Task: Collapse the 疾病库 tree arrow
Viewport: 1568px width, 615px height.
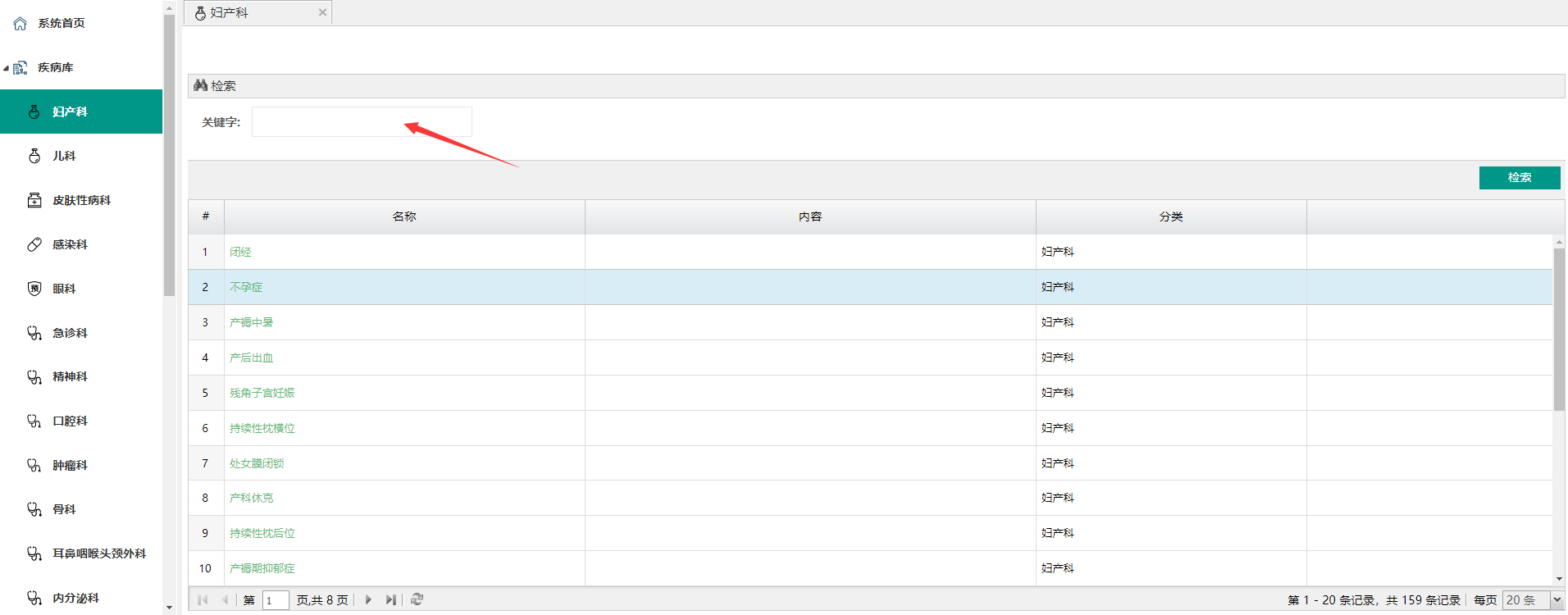Action: (6, 68)
